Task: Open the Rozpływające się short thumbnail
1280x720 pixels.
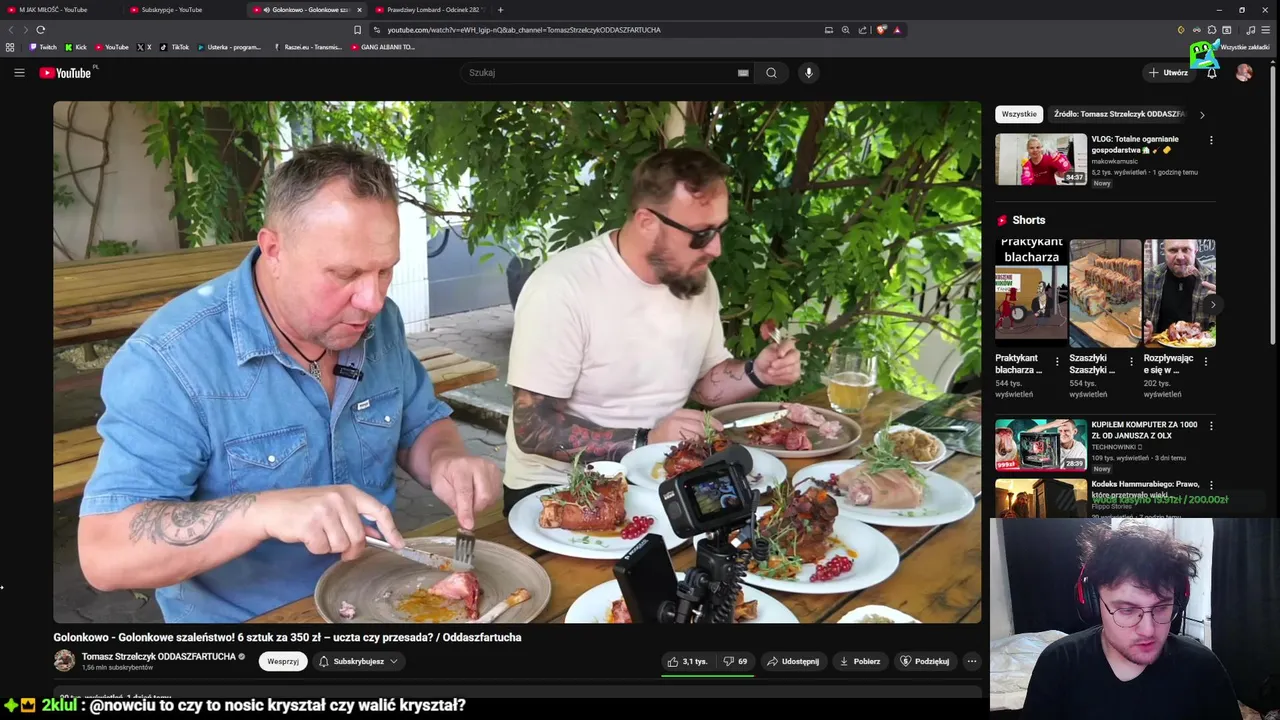Action: (1180, 293)
